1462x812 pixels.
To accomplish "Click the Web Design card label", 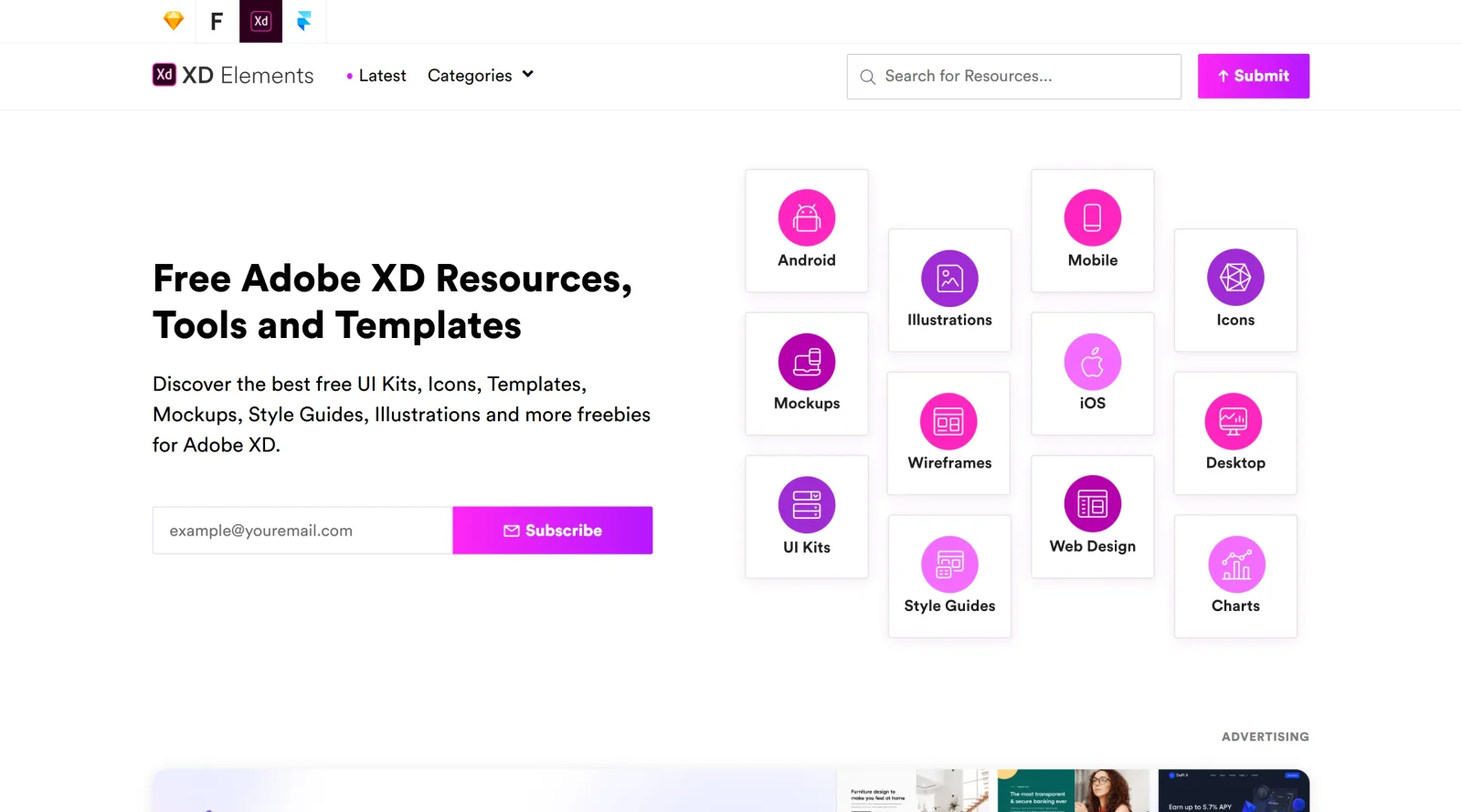I will pos(1093,546).
